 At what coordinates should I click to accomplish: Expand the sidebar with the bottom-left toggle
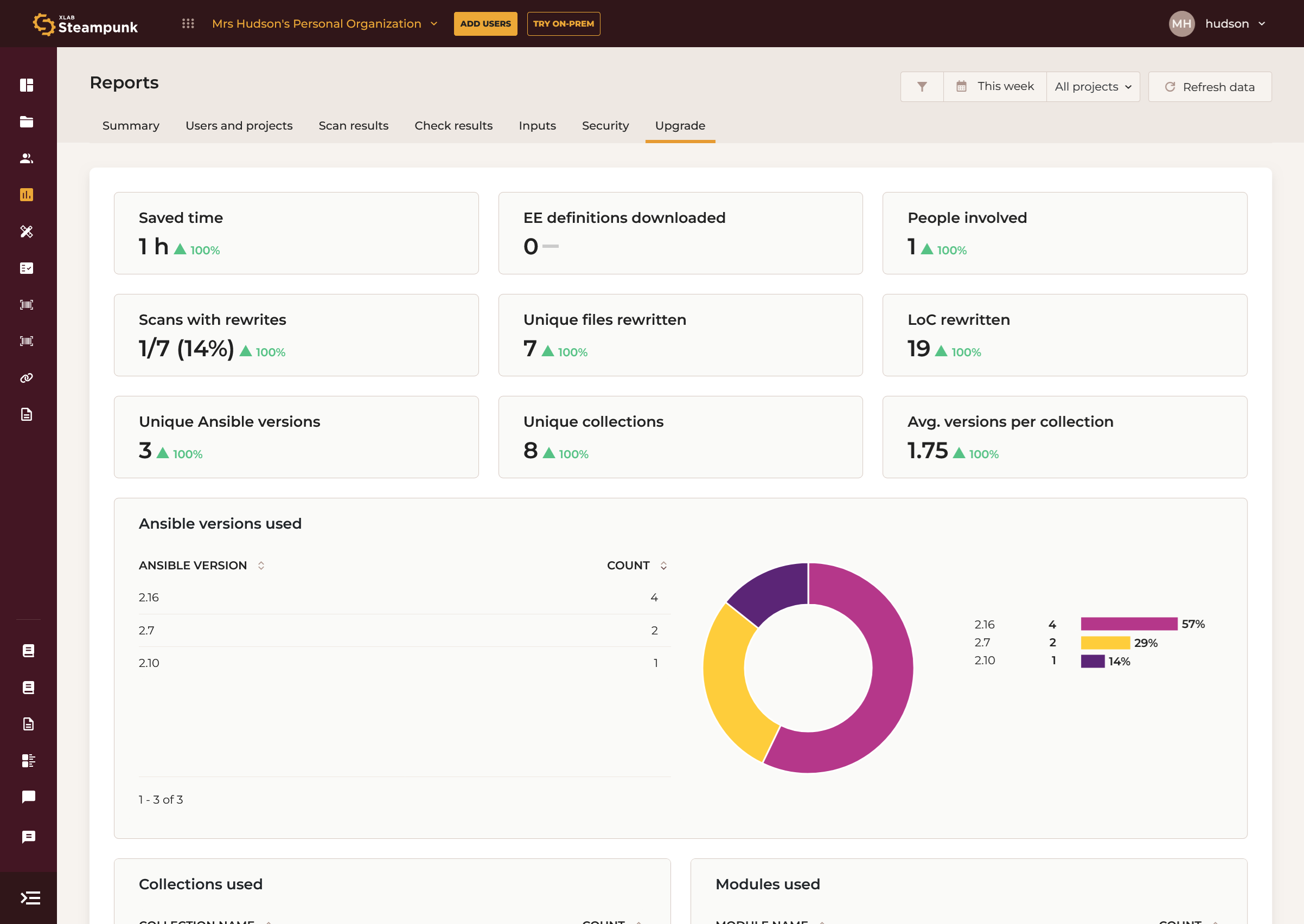[30, 898]
